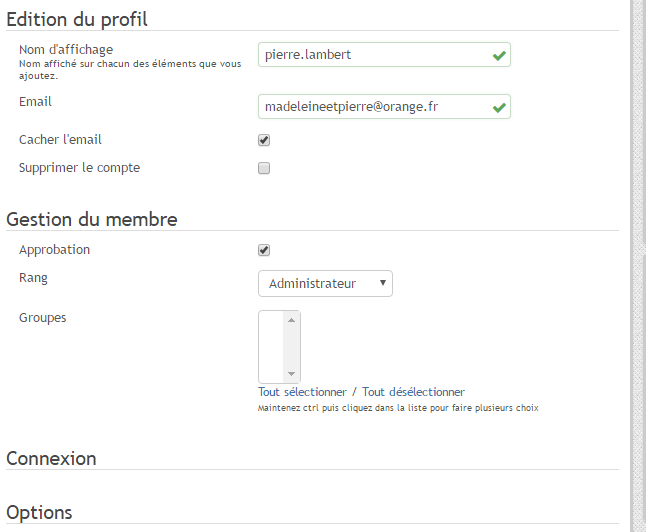Screen dimensions: 646x532
Task: Expand the Connexion section
Action: (x=51, y=459)
